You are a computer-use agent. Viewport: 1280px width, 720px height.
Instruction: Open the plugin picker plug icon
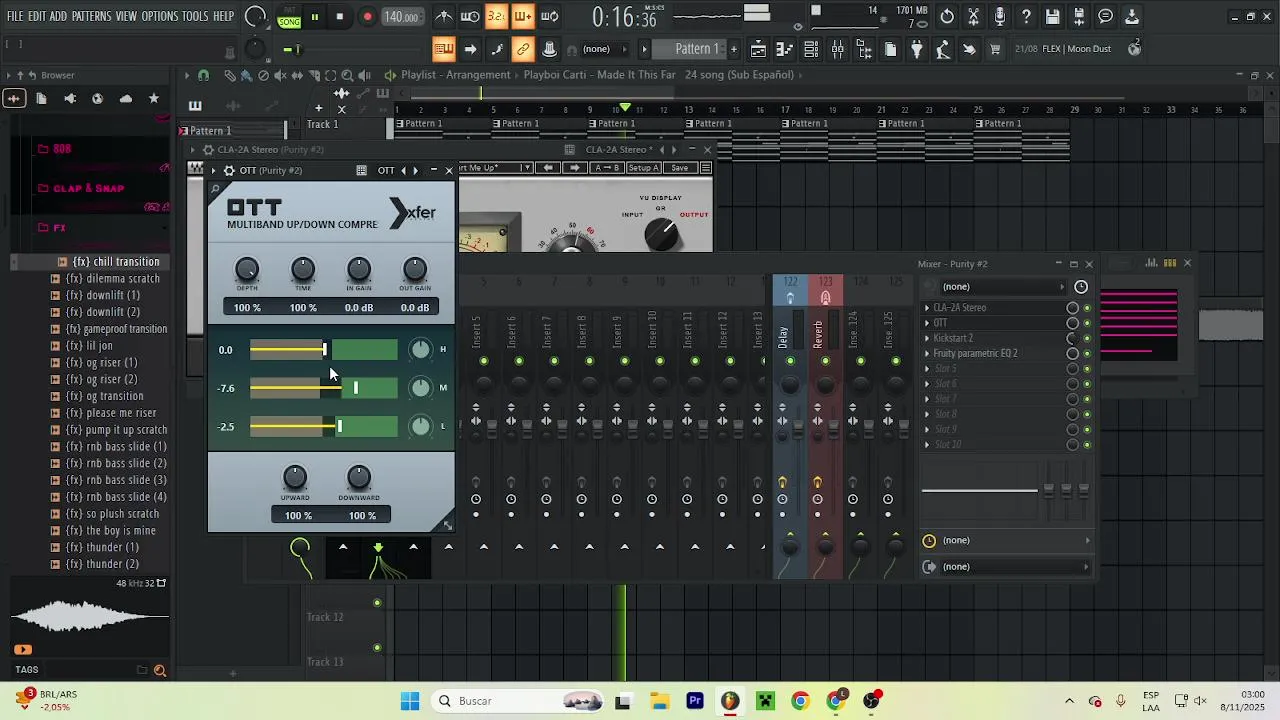click(917, 49)
